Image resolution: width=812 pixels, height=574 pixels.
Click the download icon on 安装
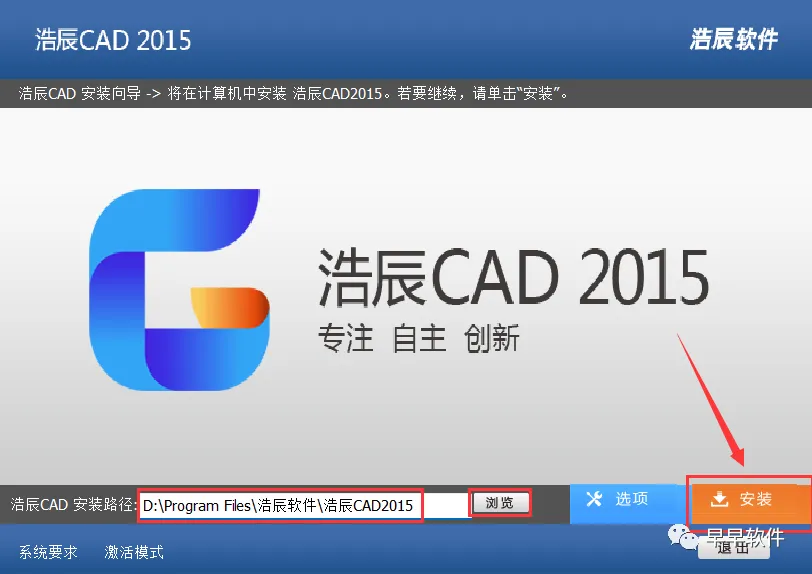coord(719,499)
